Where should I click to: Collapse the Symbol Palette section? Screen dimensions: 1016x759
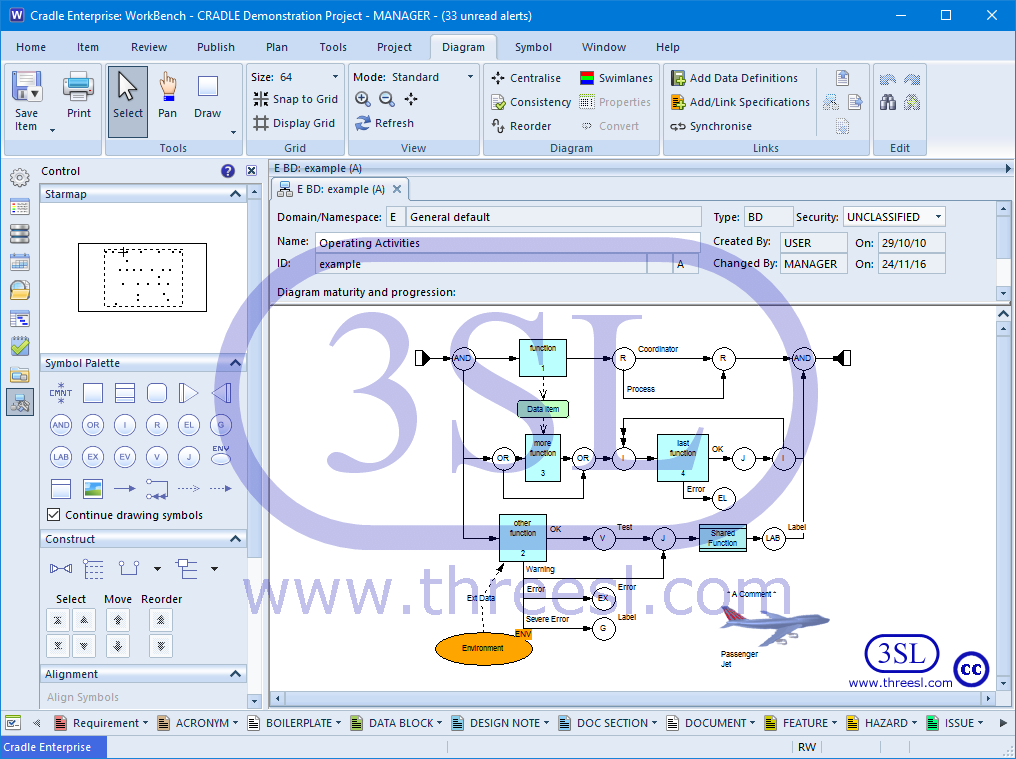(x=235, y=363)
